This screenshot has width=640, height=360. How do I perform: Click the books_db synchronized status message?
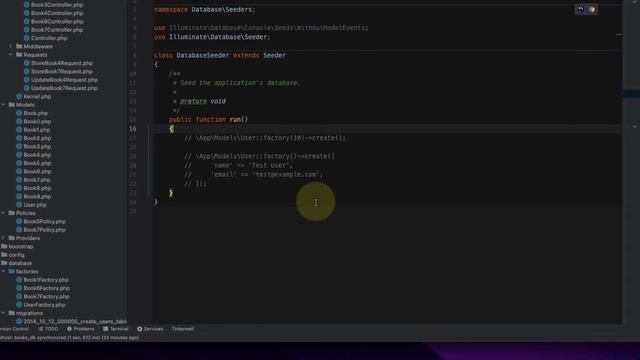click(x=69, y=338)
